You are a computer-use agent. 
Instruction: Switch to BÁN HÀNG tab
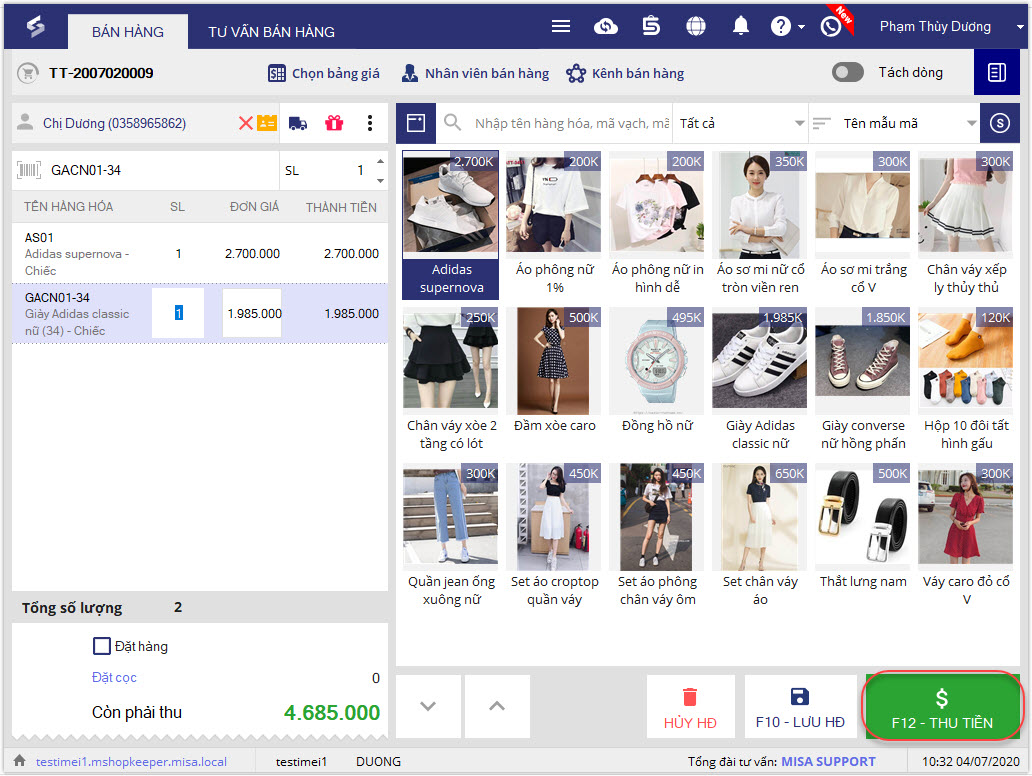click(128, 32)
